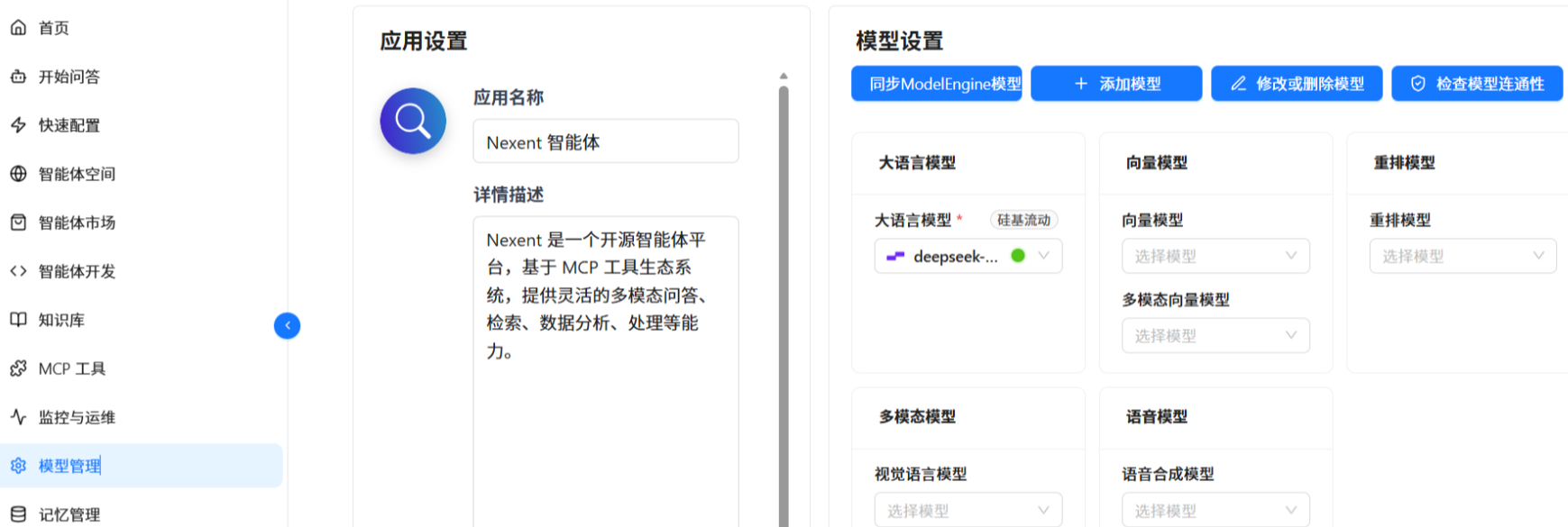Click 同步ModelEngine模型 button
1568x527 pixels.
pyautogui.click(x=936, y=84)
